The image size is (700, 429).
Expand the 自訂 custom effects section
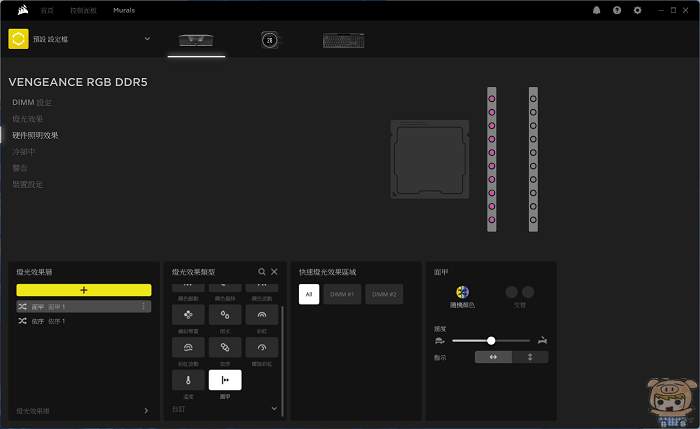coord(274,408)
